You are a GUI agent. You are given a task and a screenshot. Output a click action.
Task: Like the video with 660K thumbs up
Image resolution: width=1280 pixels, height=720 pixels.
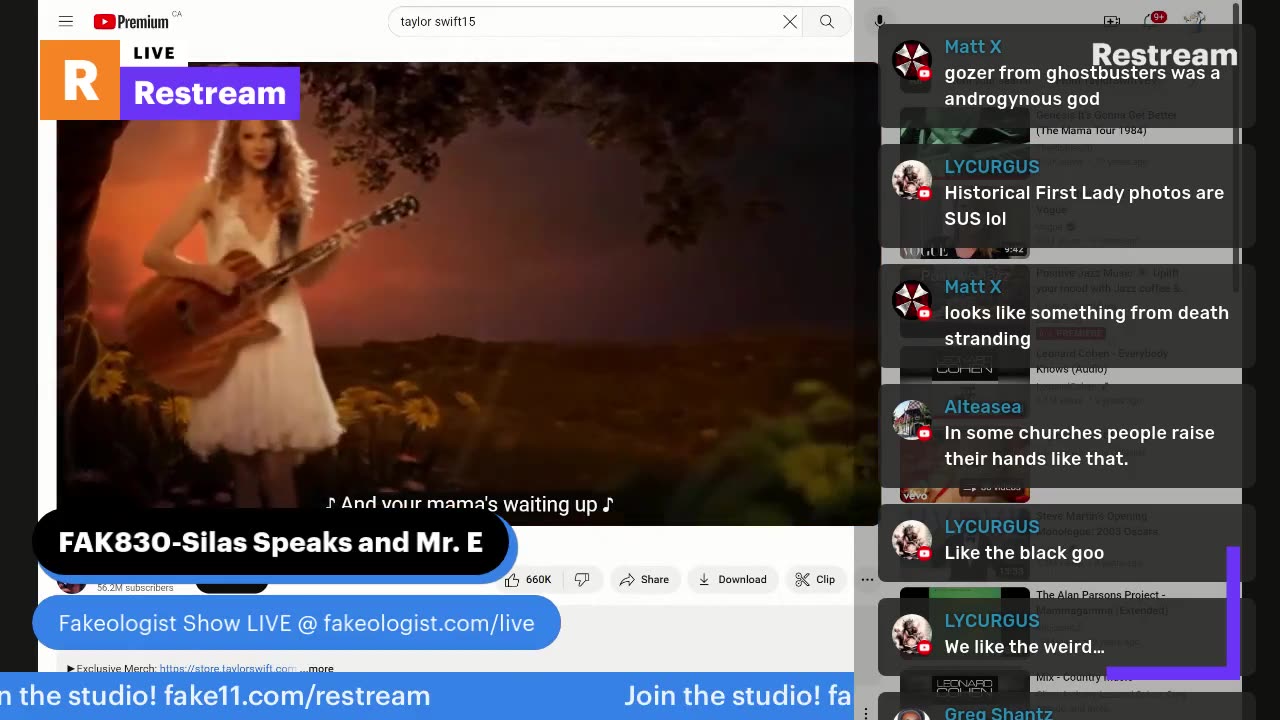pyautogui.click(x=530, y=579)
